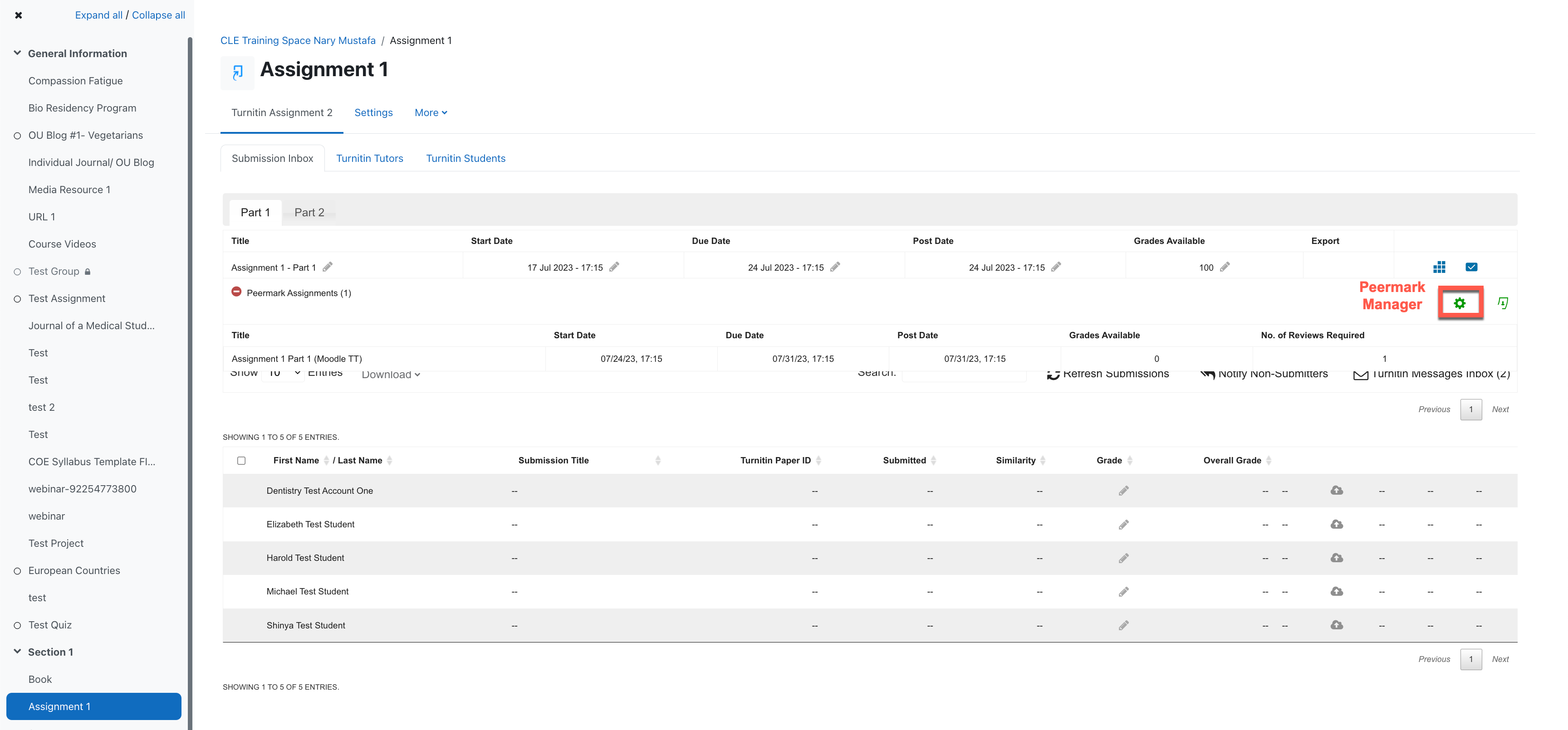Open CLE Training Space Nary Mustafa breadcrumb
This screenshot has width=1568, height=730.
click(x=298, y=40)
